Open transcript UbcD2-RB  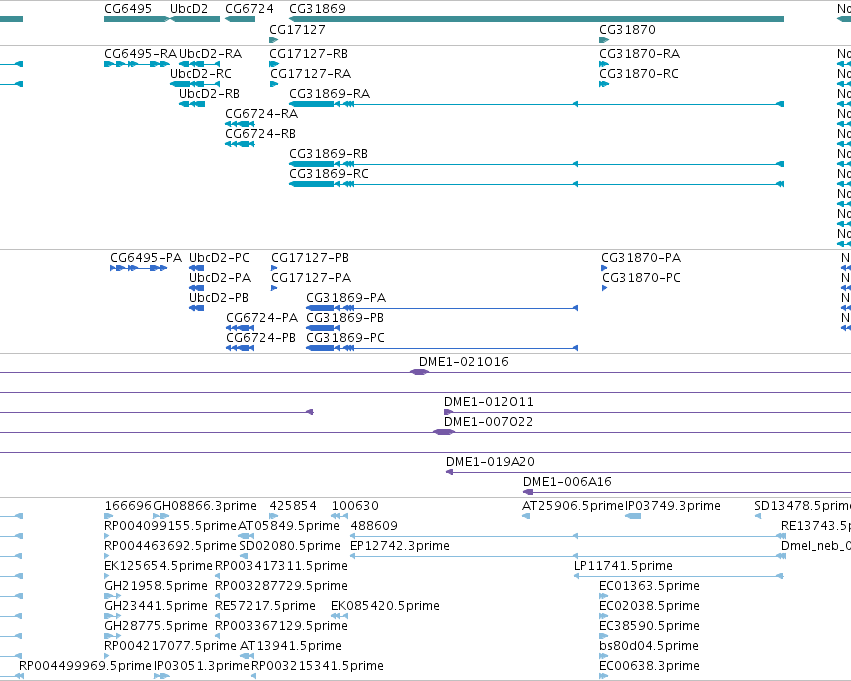(209, 94)
